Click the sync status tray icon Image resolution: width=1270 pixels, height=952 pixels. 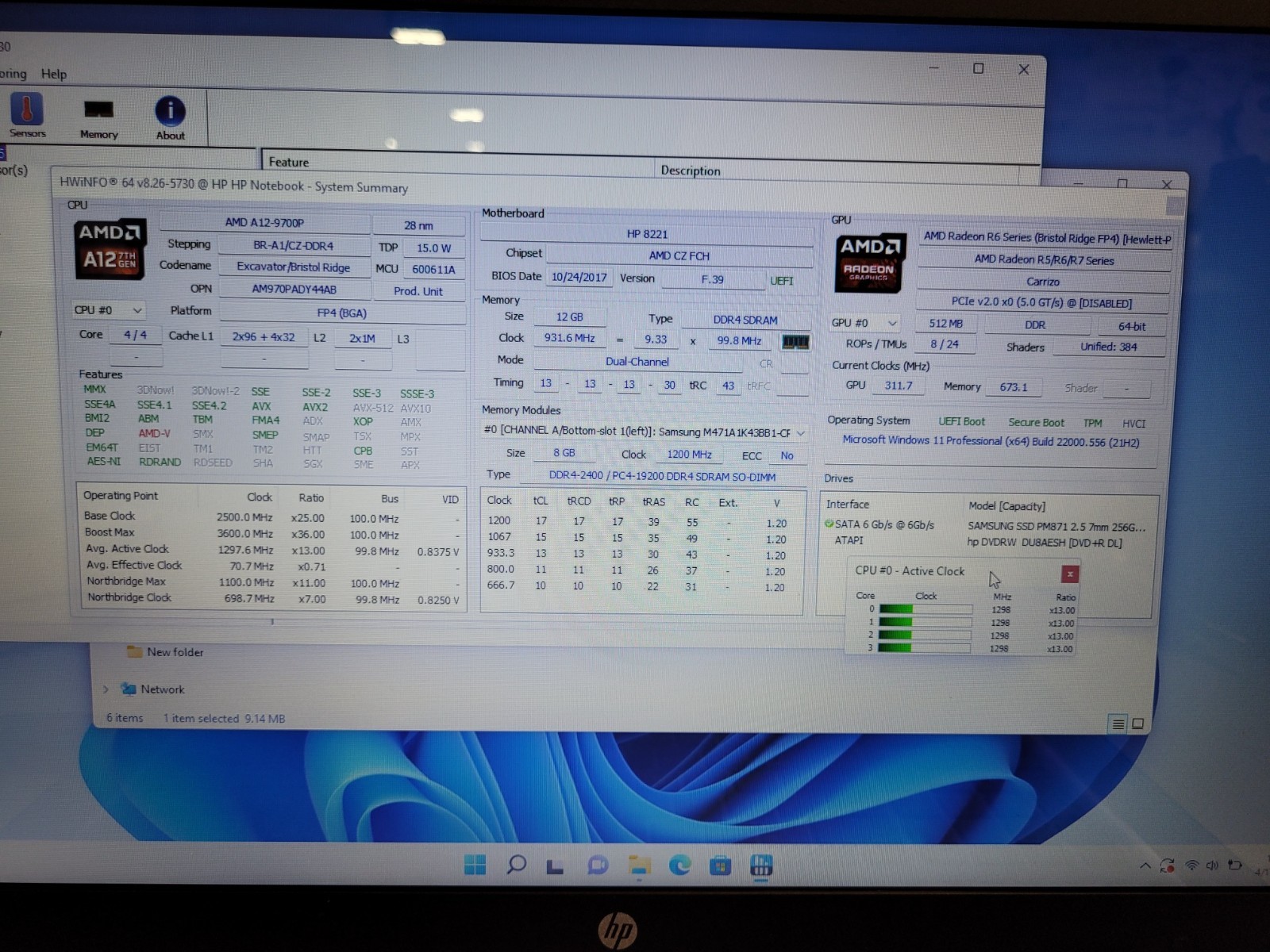click(x=1167, y=866)
